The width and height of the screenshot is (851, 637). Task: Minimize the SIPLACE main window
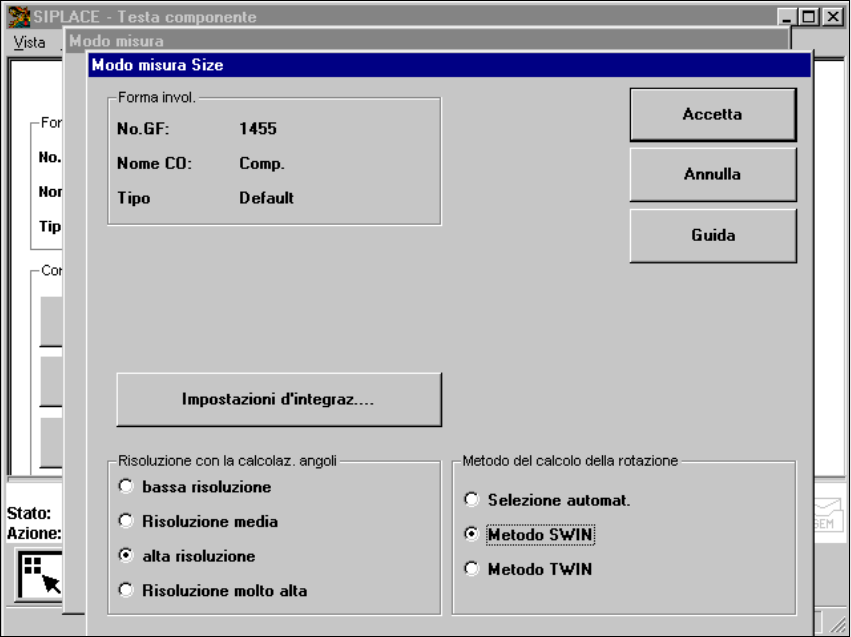tap(787, 17)
